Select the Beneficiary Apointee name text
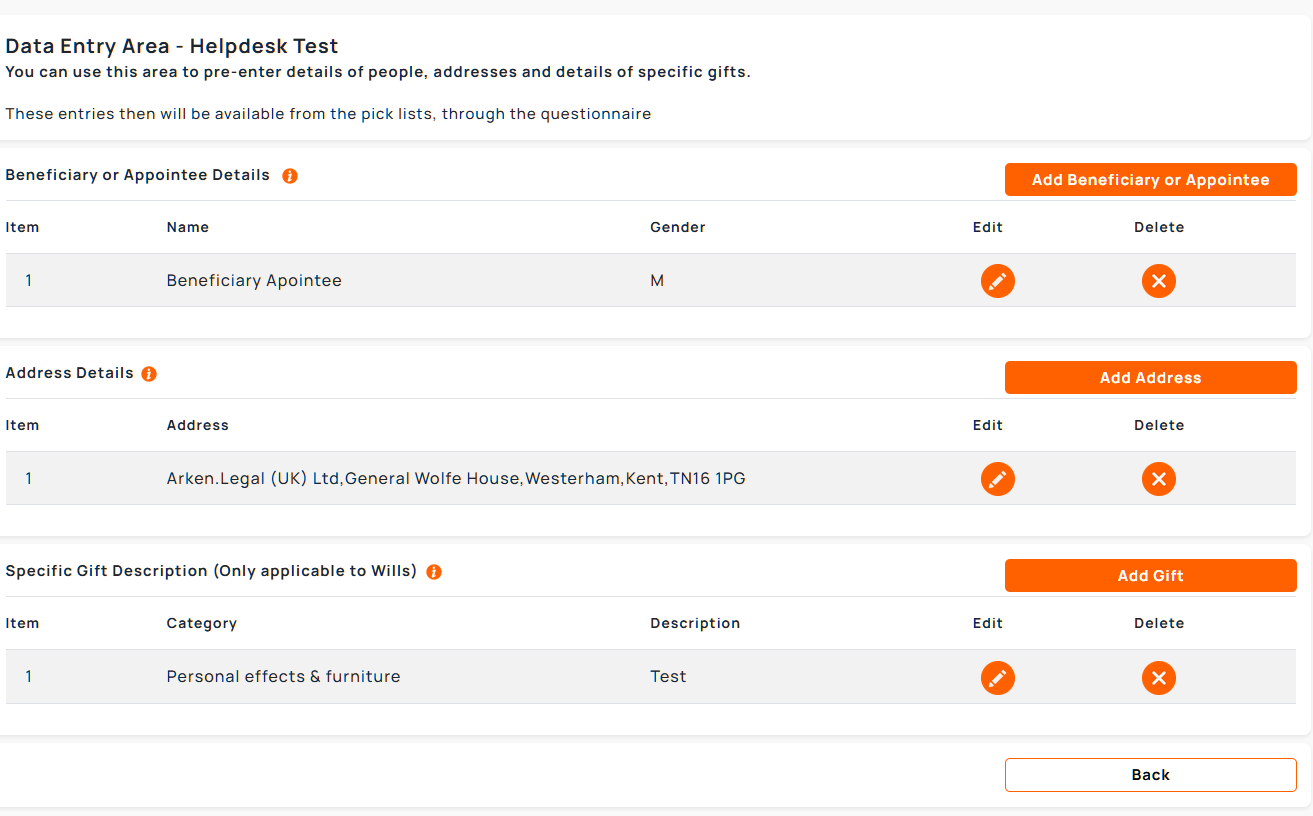This screenshot has height=816, width=1313. coord(254,281)
